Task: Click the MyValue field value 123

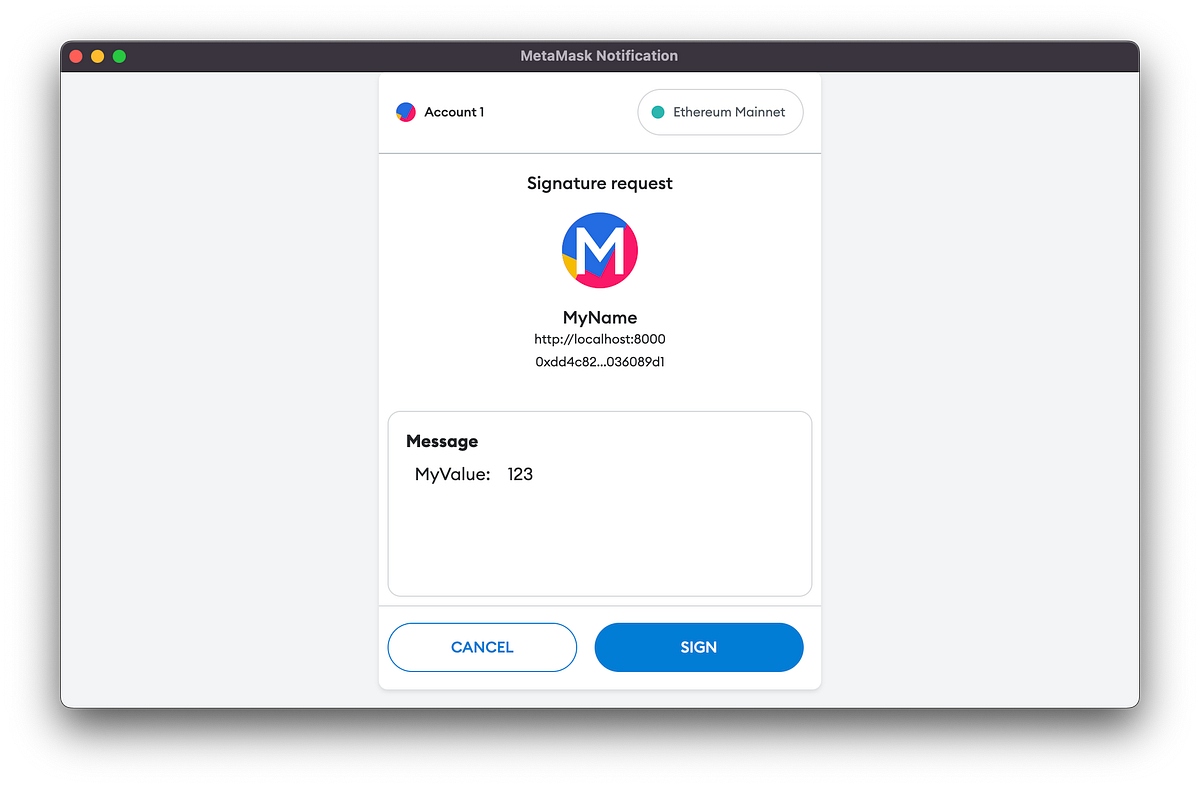Action: pos(520,474)
